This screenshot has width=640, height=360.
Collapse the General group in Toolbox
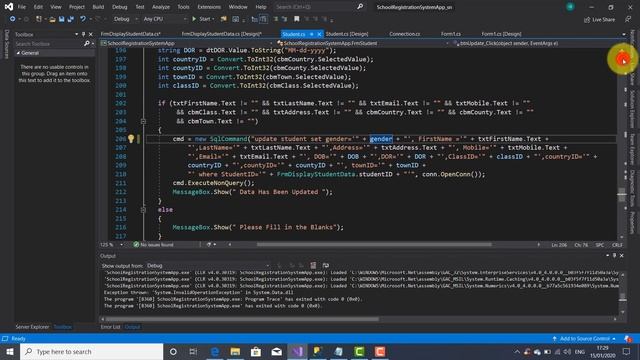pos(18,53)
